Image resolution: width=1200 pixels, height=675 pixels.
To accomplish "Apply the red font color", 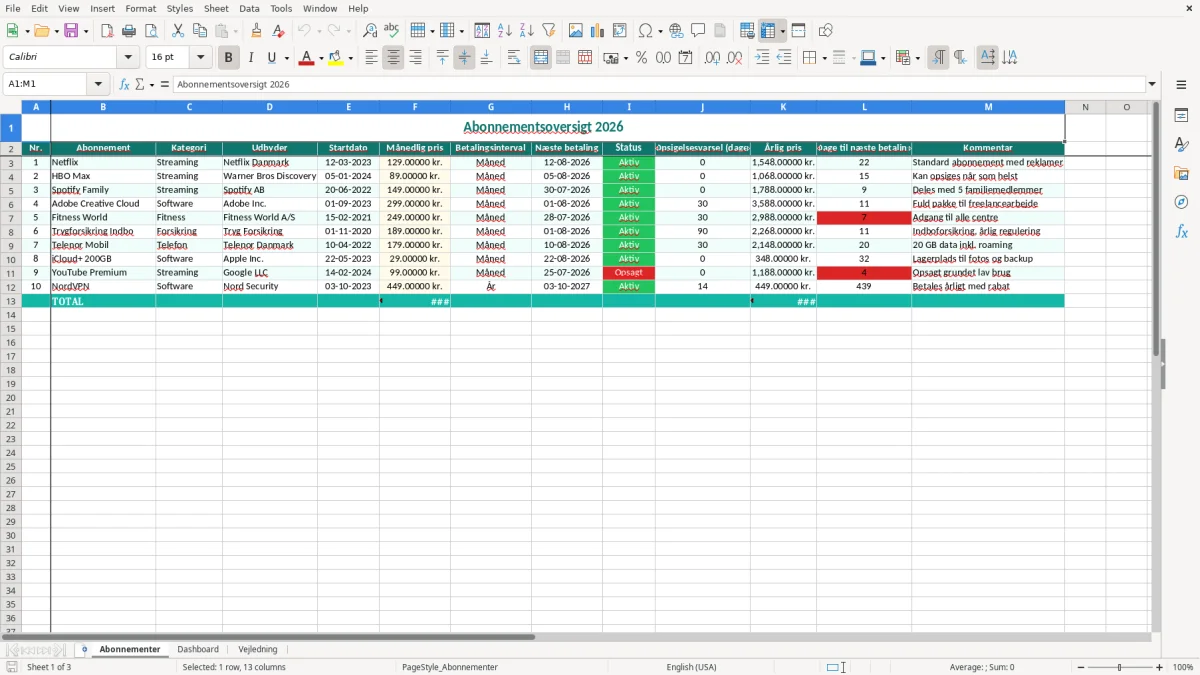I will click(x=306, y=58).
